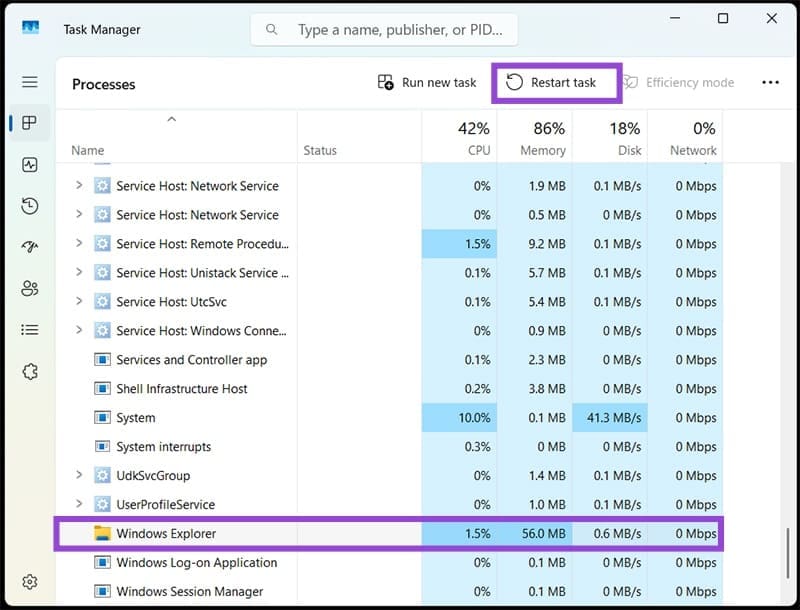Expand the UdkSvcGroup process group
This screenshot has height=610, width=800.
tap(81, 476)
